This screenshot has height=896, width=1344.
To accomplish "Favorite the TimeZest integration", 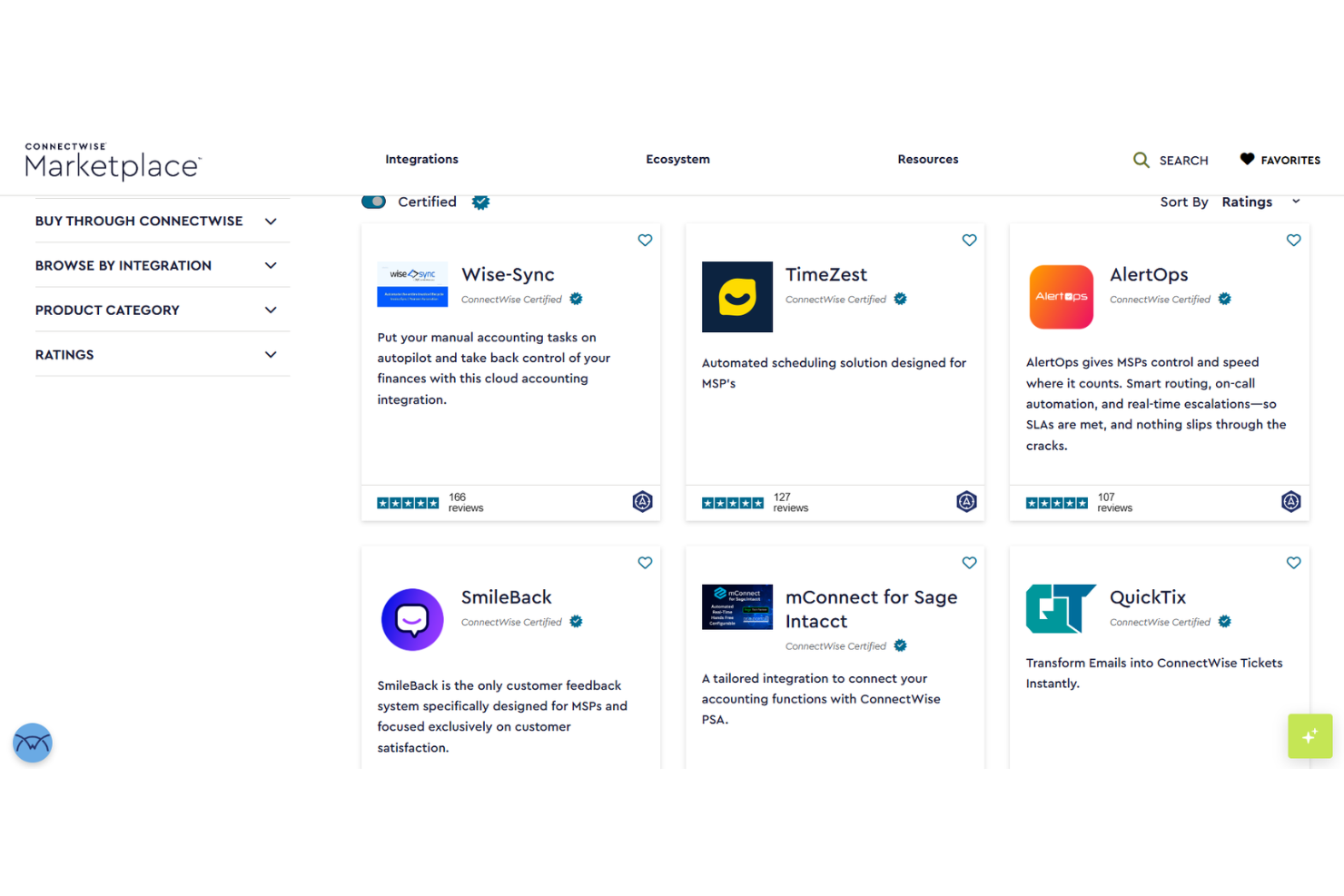I will coord(969,240).
